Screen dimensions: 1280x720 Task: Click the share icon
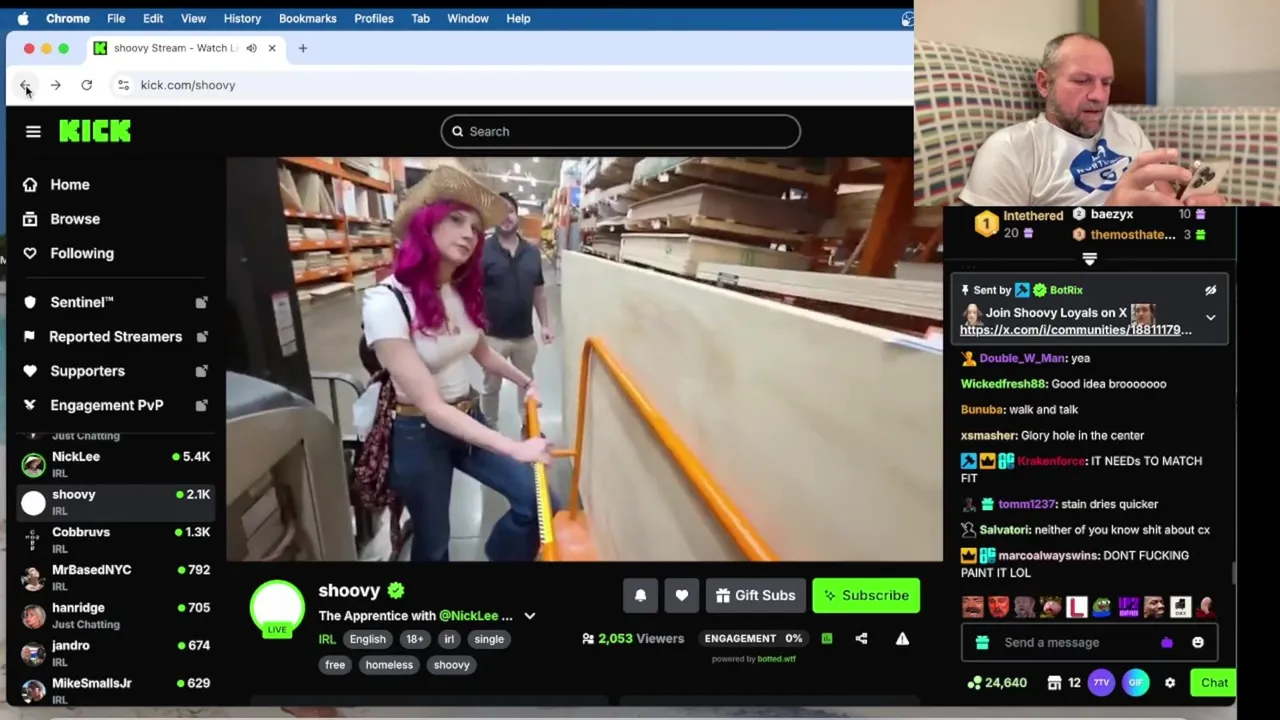(861, 638)
